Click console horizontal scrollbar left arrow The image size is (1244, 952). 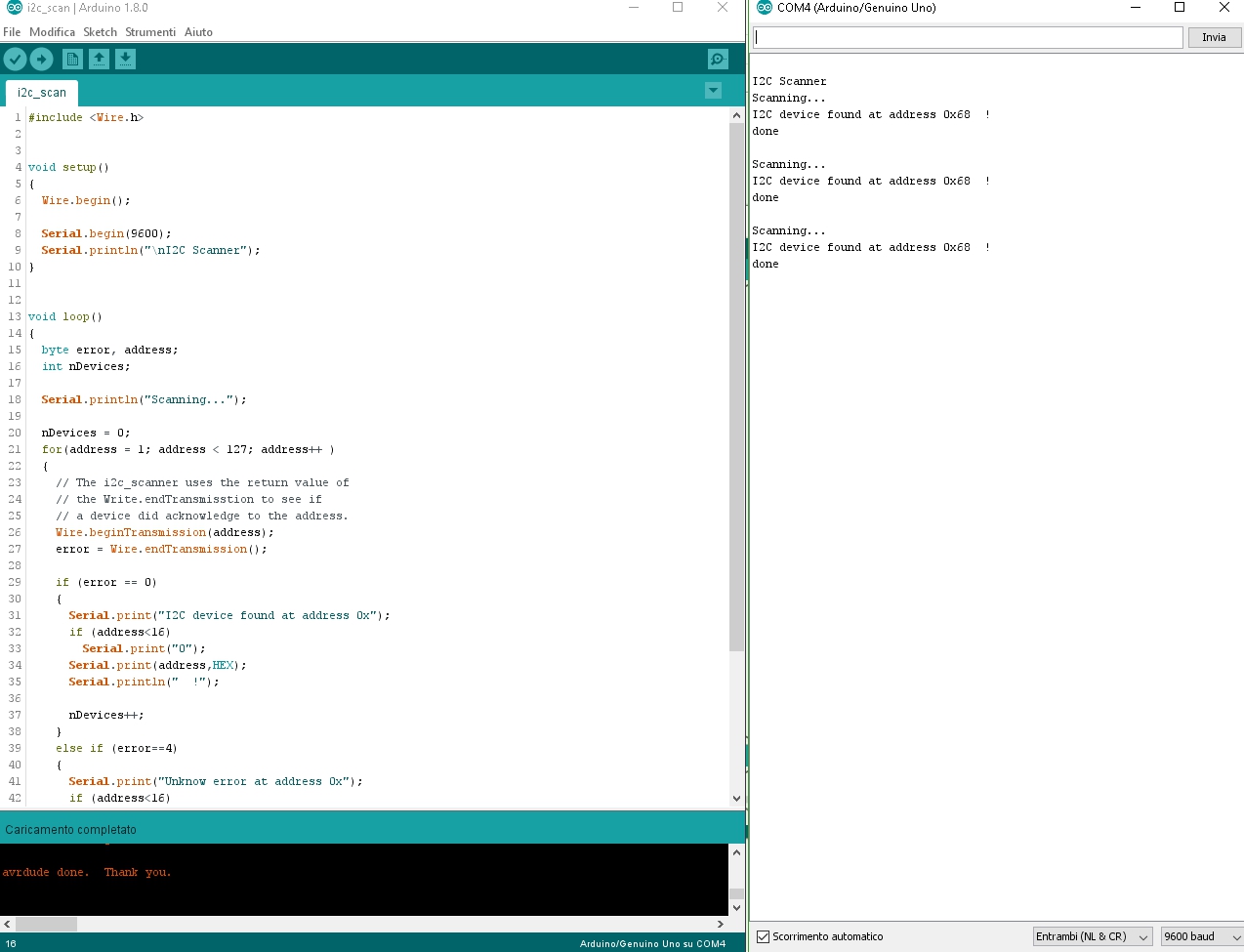(x=8, y=924)
